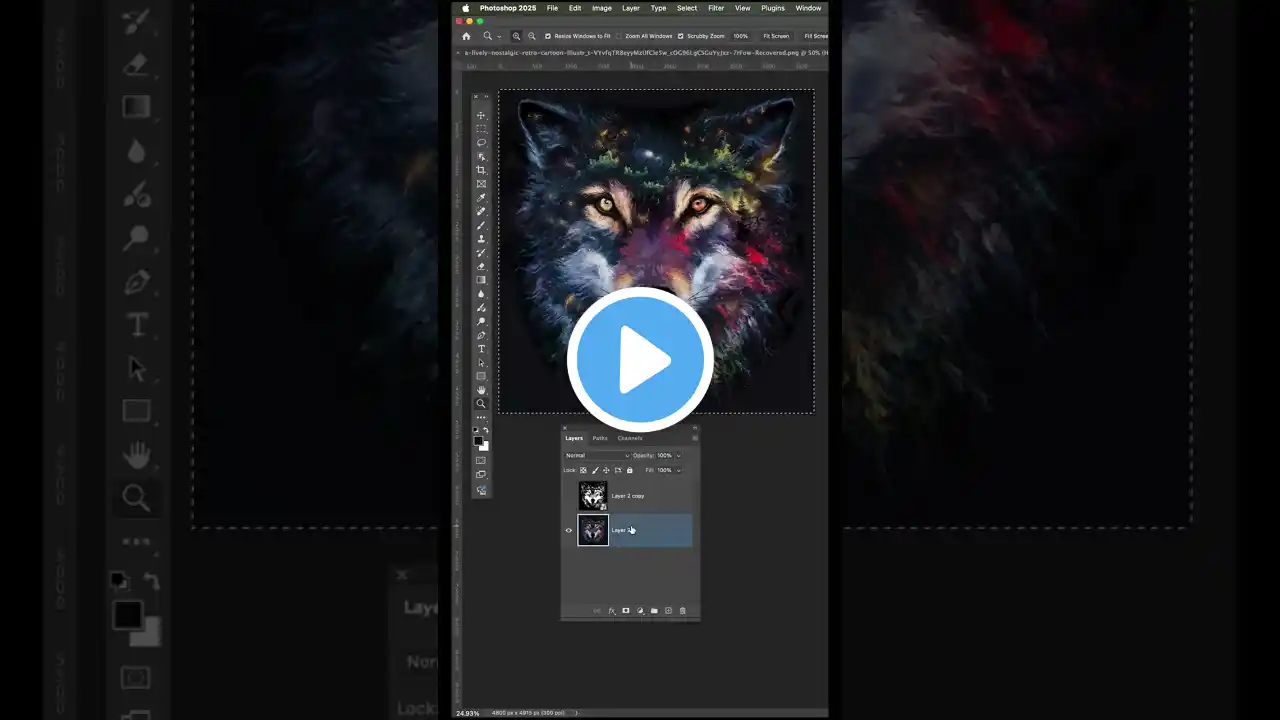Click the foreground color swatch

(478, 441)
